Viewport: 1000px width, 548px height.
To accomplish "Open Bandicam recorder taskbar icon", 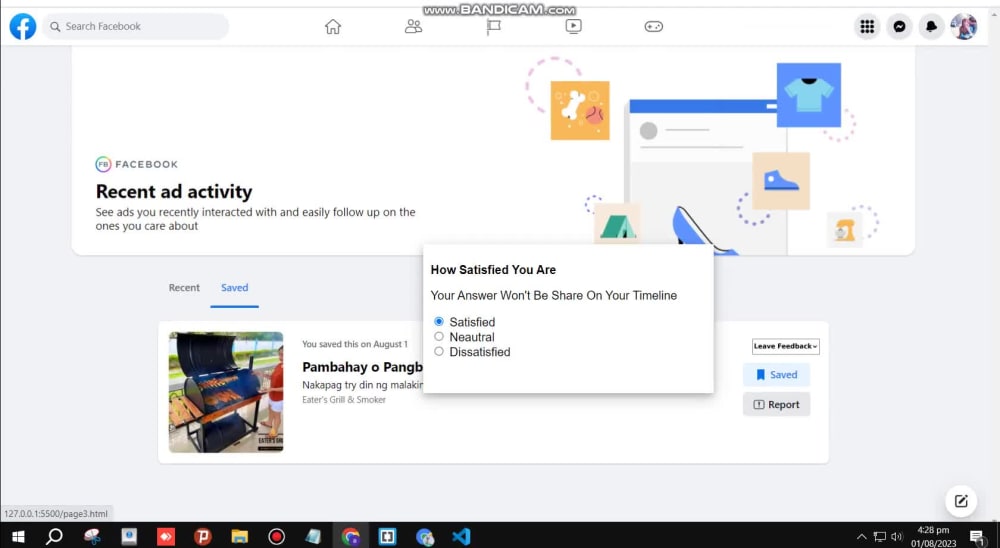I will pos(276,537).
